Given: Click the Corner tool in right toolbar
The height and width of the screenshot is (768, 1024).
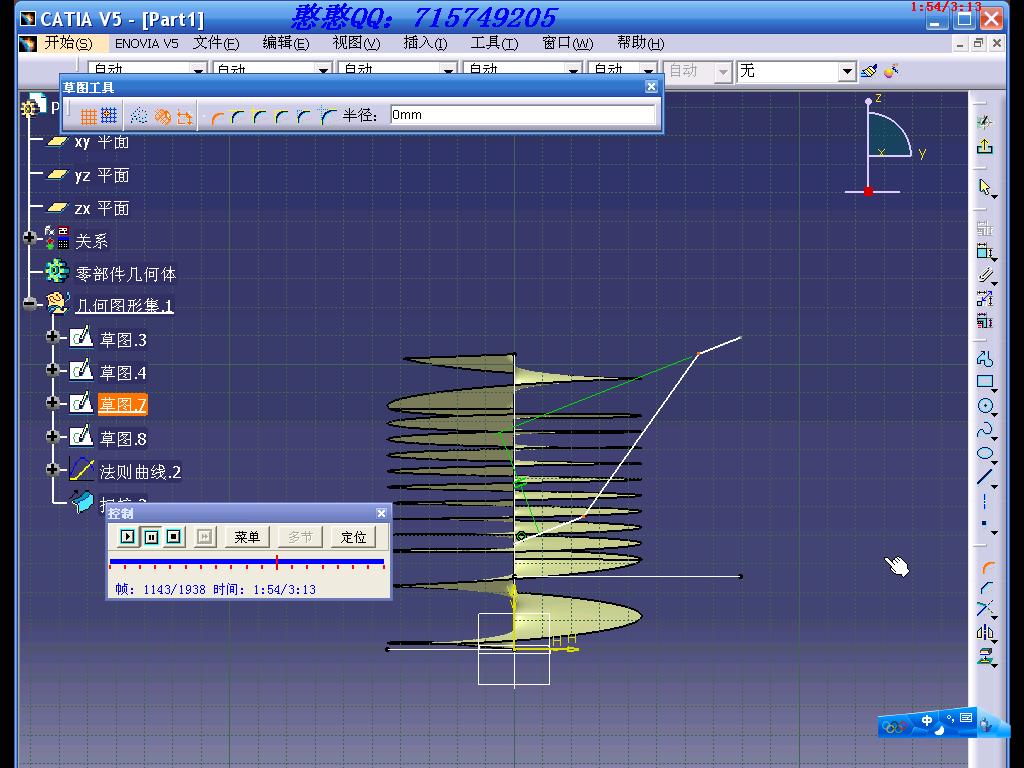Looking at the screenshot, I should click(x=987, y=567).
